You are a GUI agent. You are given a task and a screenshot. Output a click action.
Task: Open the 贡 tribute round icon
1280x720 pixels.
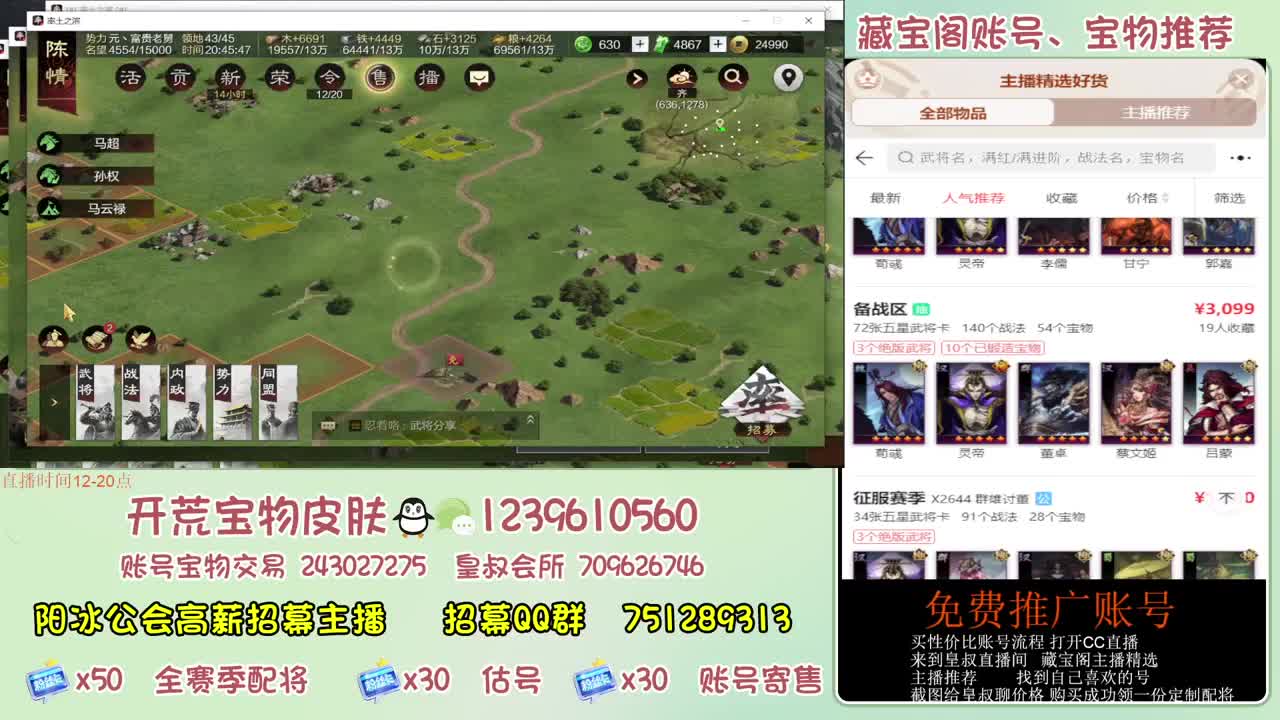(180, 77)
